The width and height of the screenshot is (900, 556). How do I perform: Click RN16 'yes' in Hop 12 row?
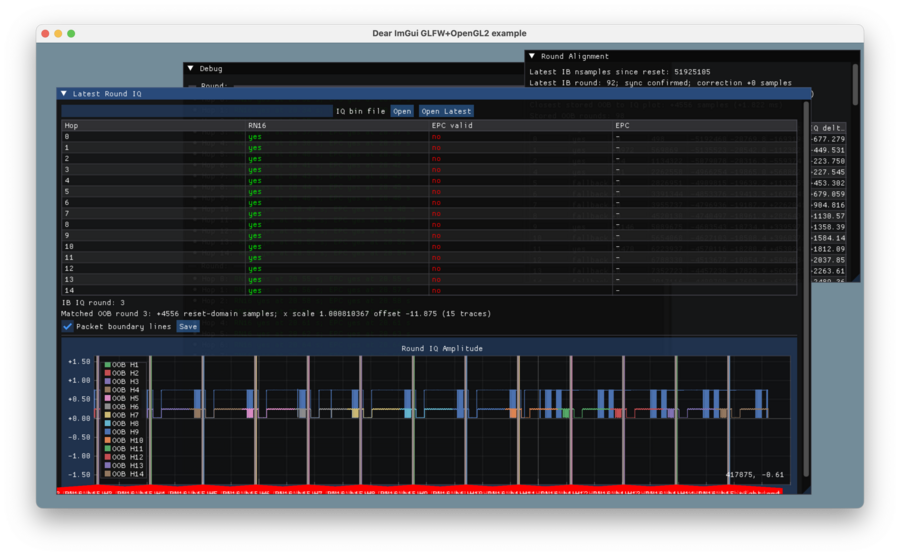click(x=255, y=269)
